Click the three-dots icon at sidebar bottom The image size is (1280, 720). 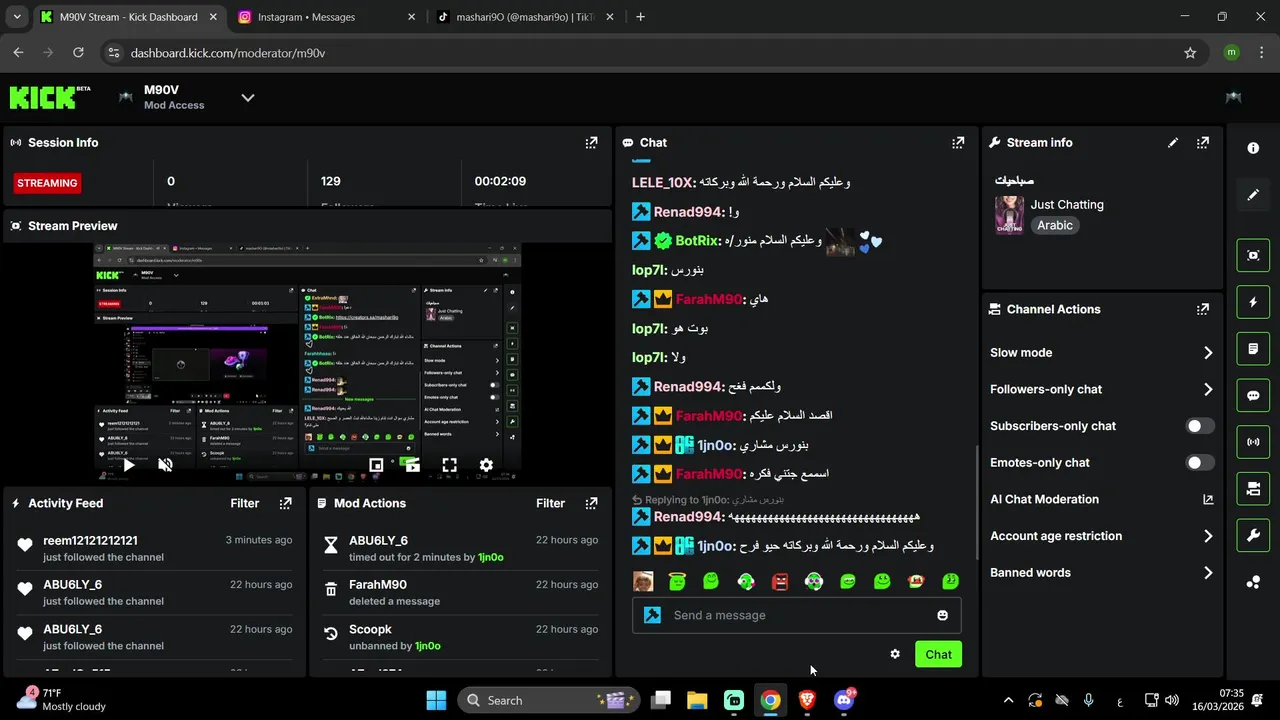pos(1253,582)
